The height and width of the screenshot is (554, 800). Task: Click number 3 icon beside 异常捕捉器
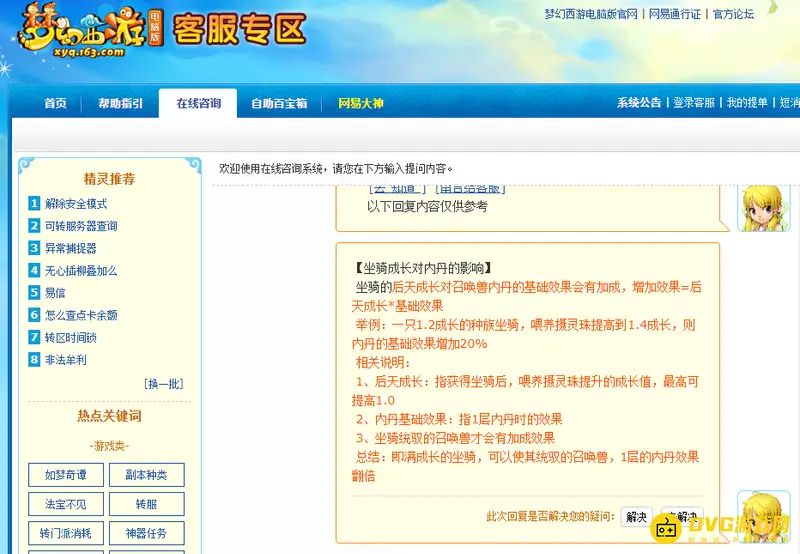click(x=34, y=248)
